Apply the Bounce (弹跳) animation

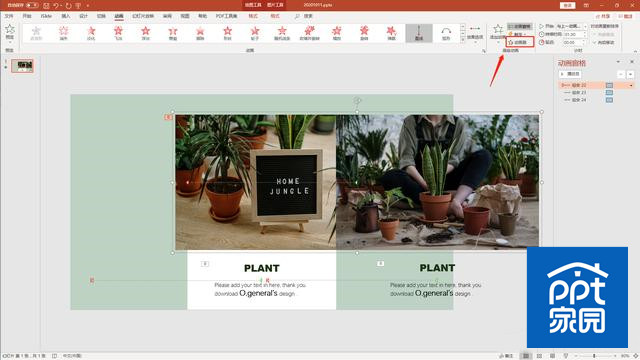pyautogui.click(x=391, y=33)
